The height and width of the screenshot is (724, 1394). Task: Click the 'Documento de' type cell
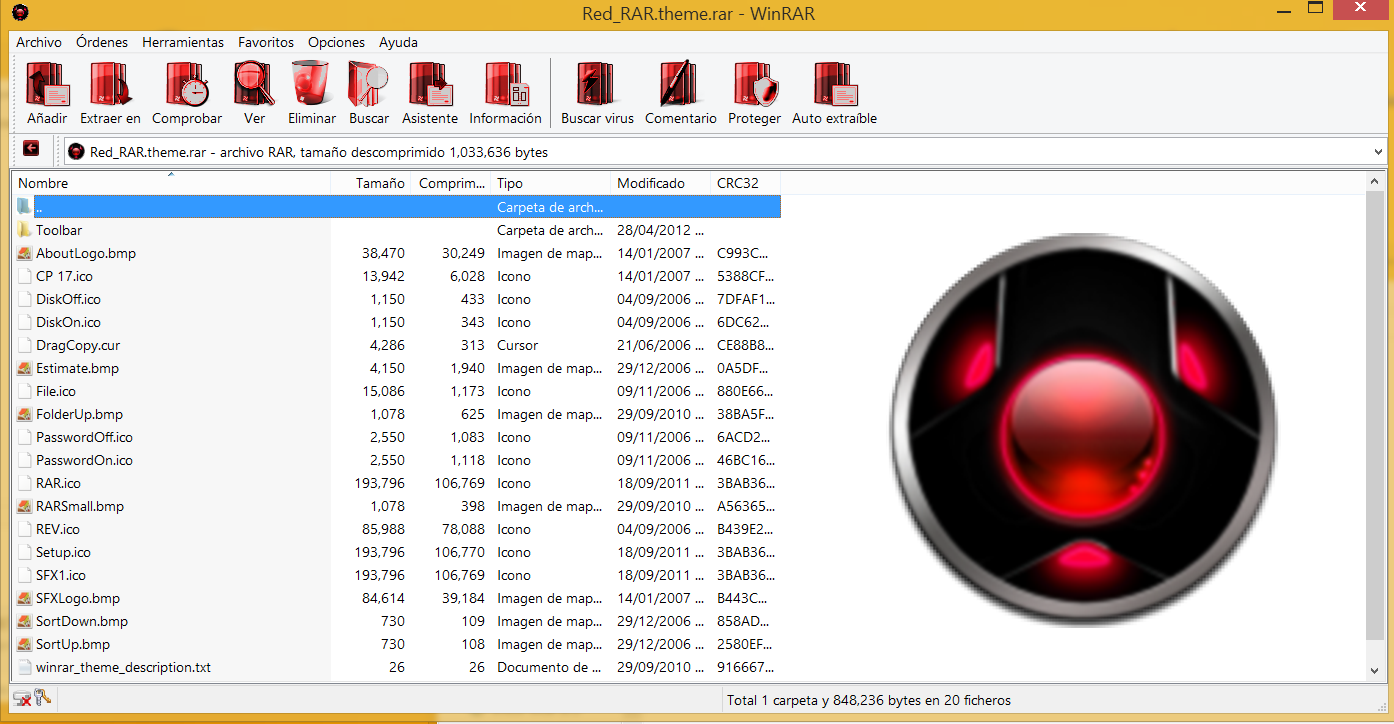click(x=549, y=667)
